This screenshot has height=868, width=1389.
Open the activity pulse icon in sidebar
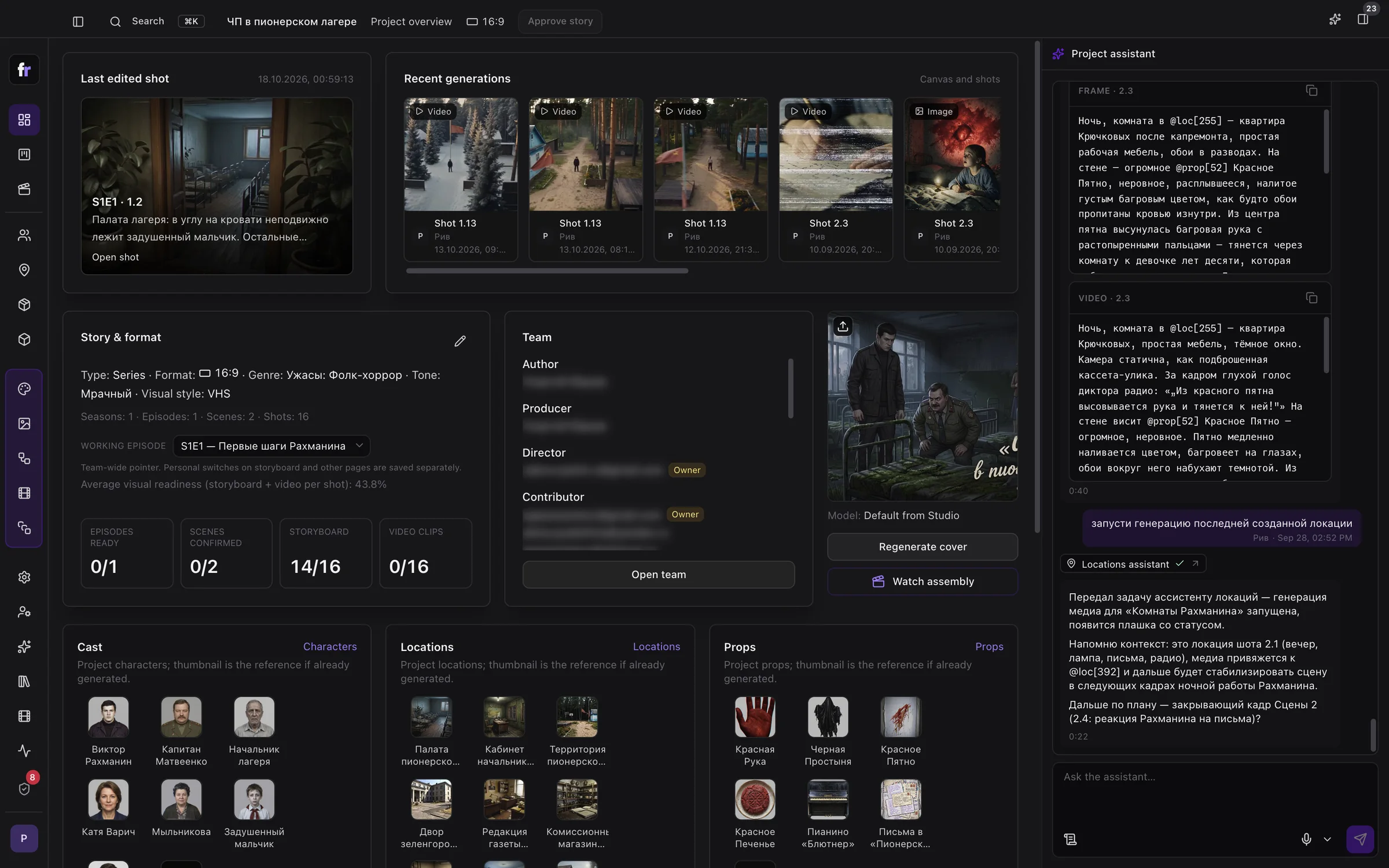(24, 751)
